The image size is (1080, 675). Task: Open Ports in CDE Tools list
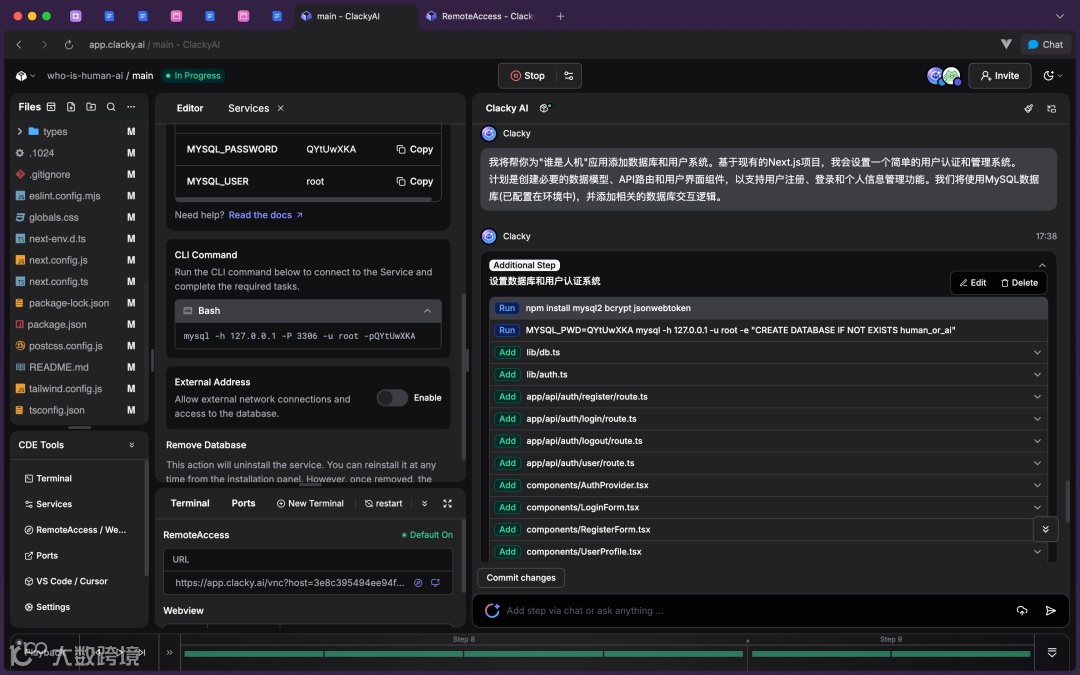tap(41, 555)
